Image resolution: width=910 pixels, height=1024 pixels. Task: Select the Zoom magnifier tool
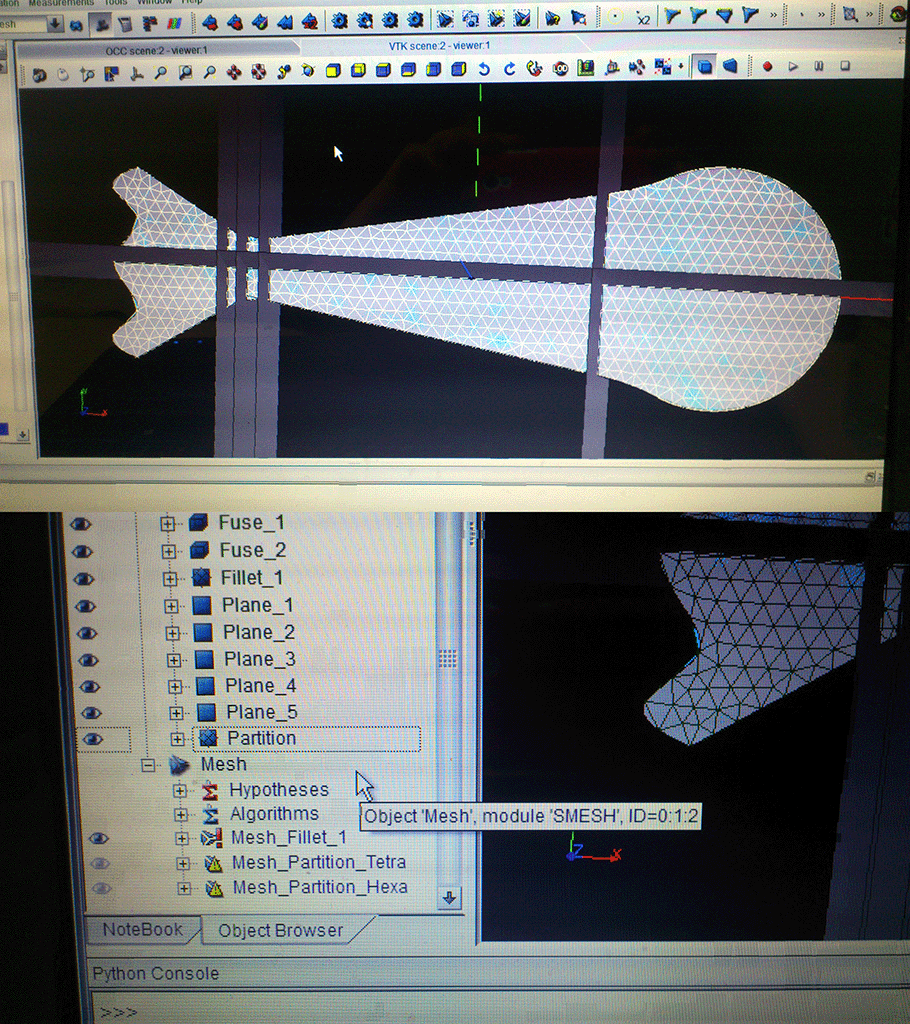pyautogui.click(x=210, y=72)
